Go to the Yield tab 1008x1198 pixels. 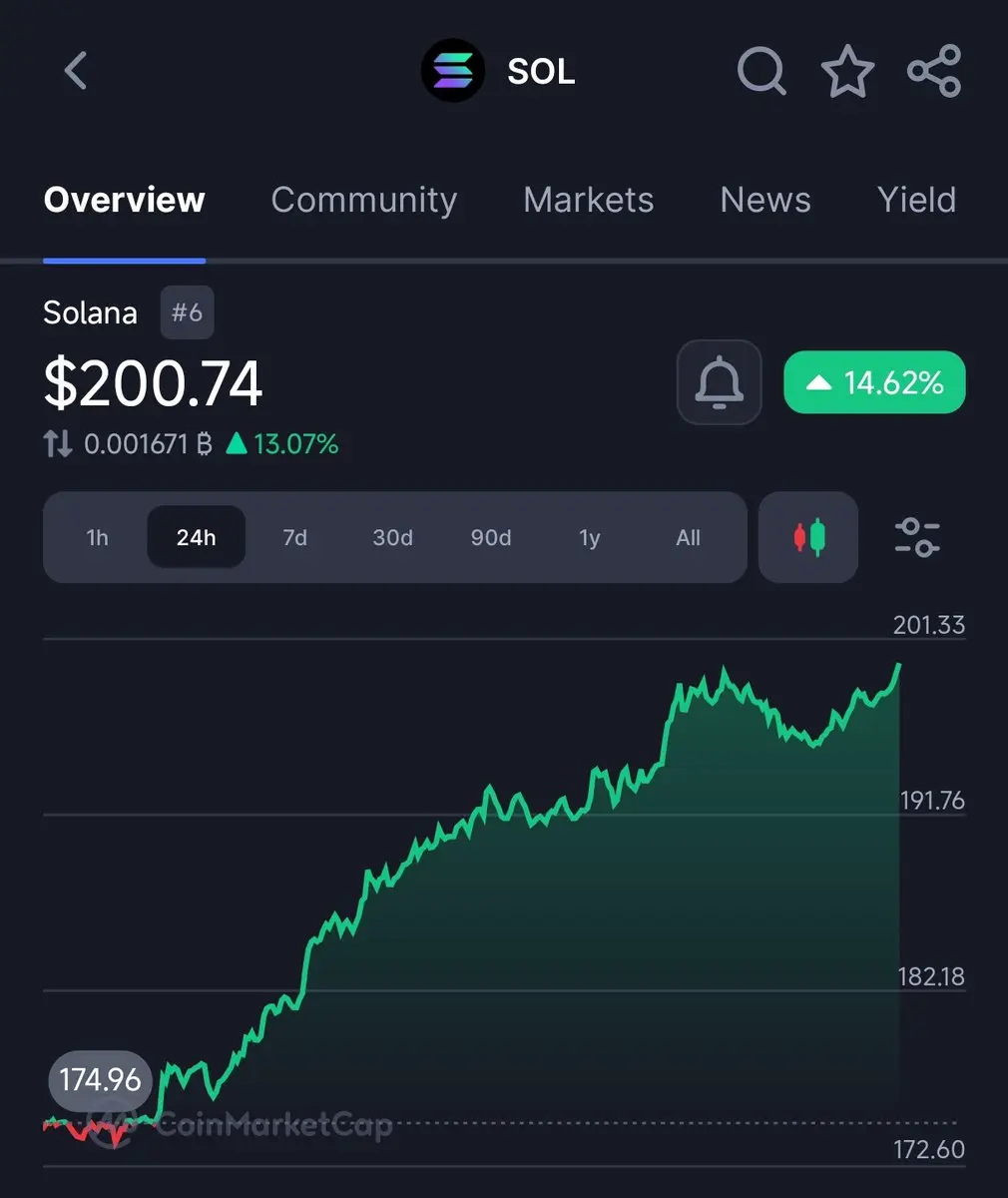(916, 200)
